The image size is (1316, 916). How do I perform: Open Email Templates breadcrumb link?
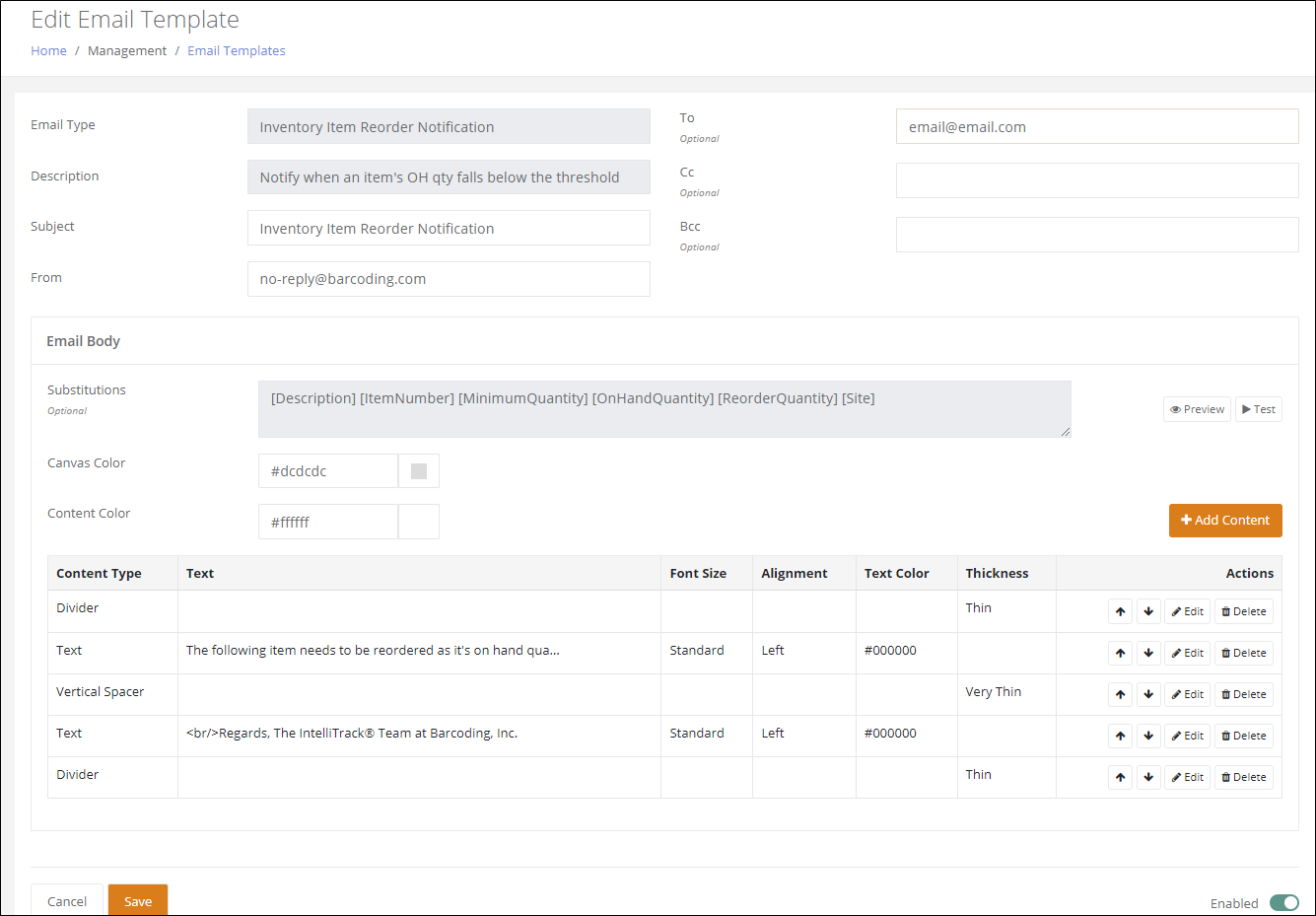pyautogui.click(x=237, y=50)
